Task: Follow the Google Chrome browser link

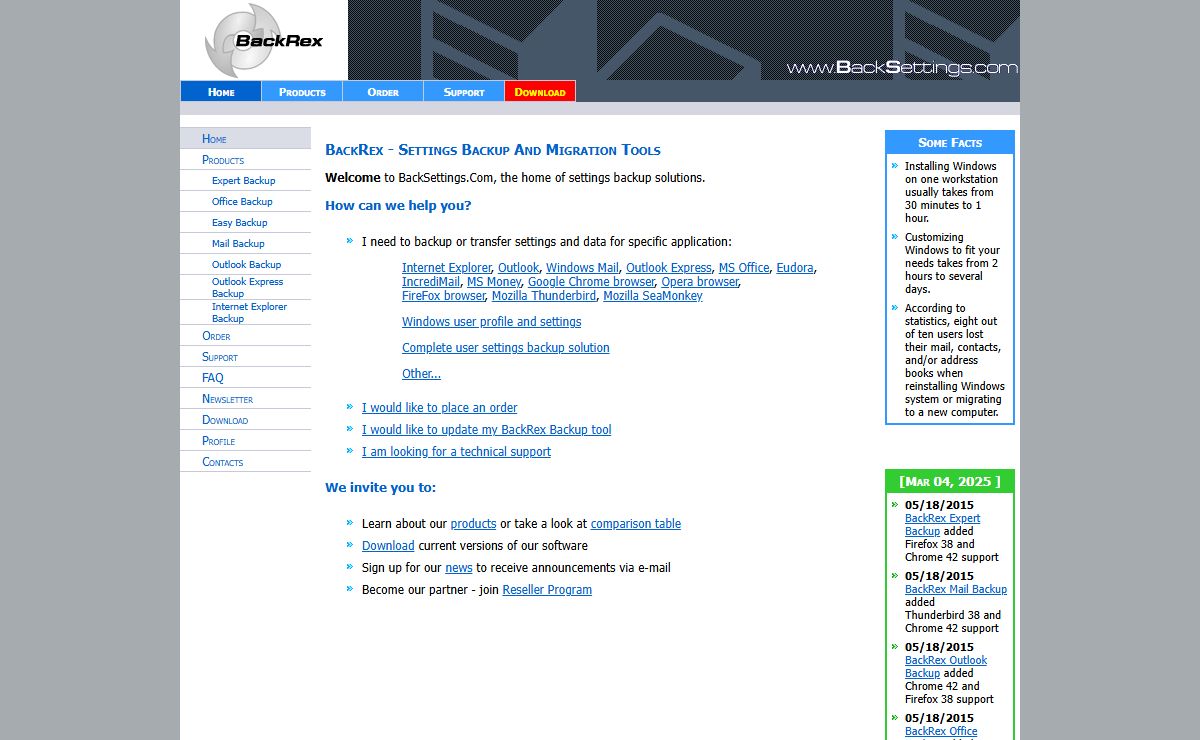Action: point(591,281)
